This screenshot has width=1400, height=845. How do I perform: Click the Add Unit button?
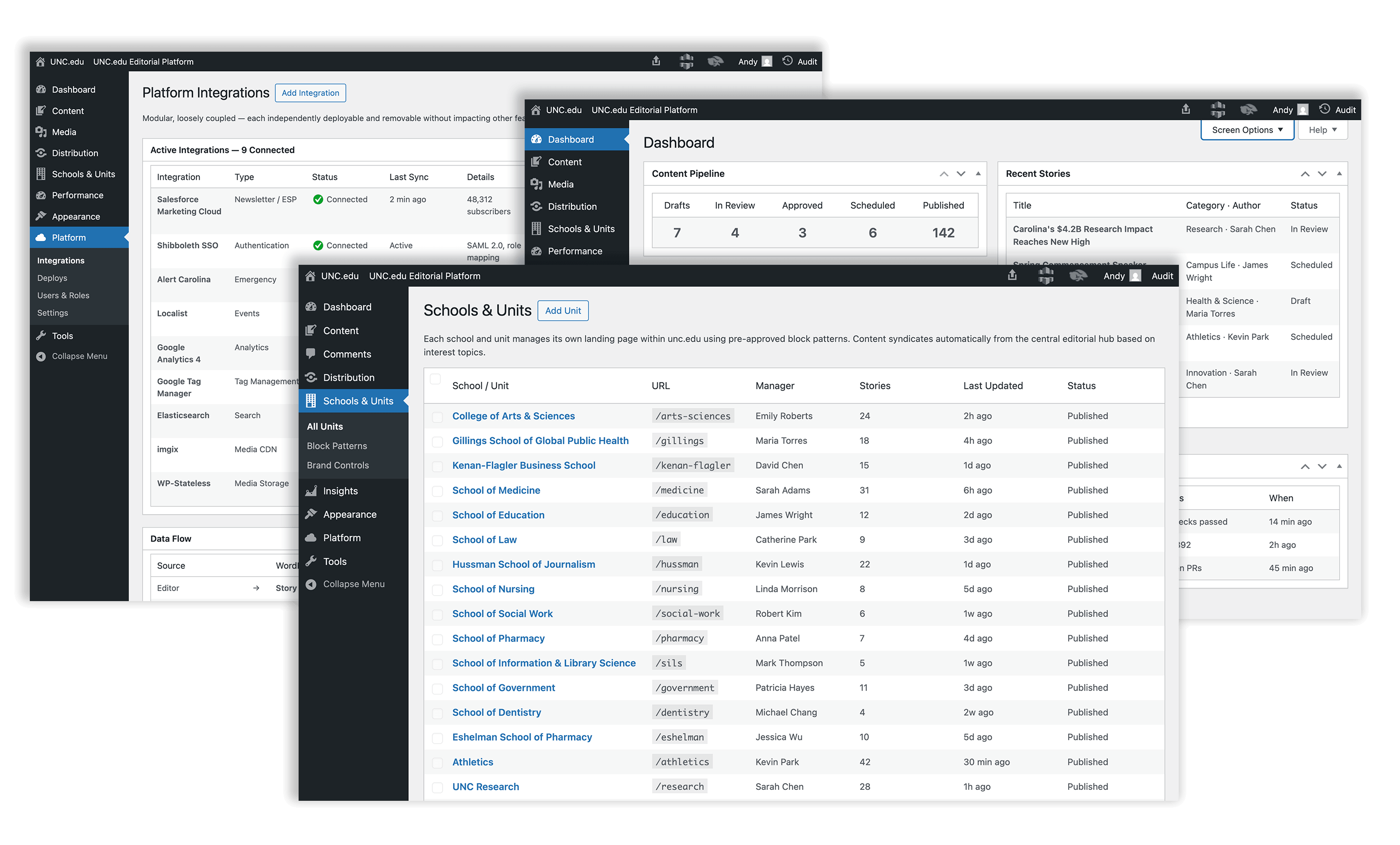[562, 310]
